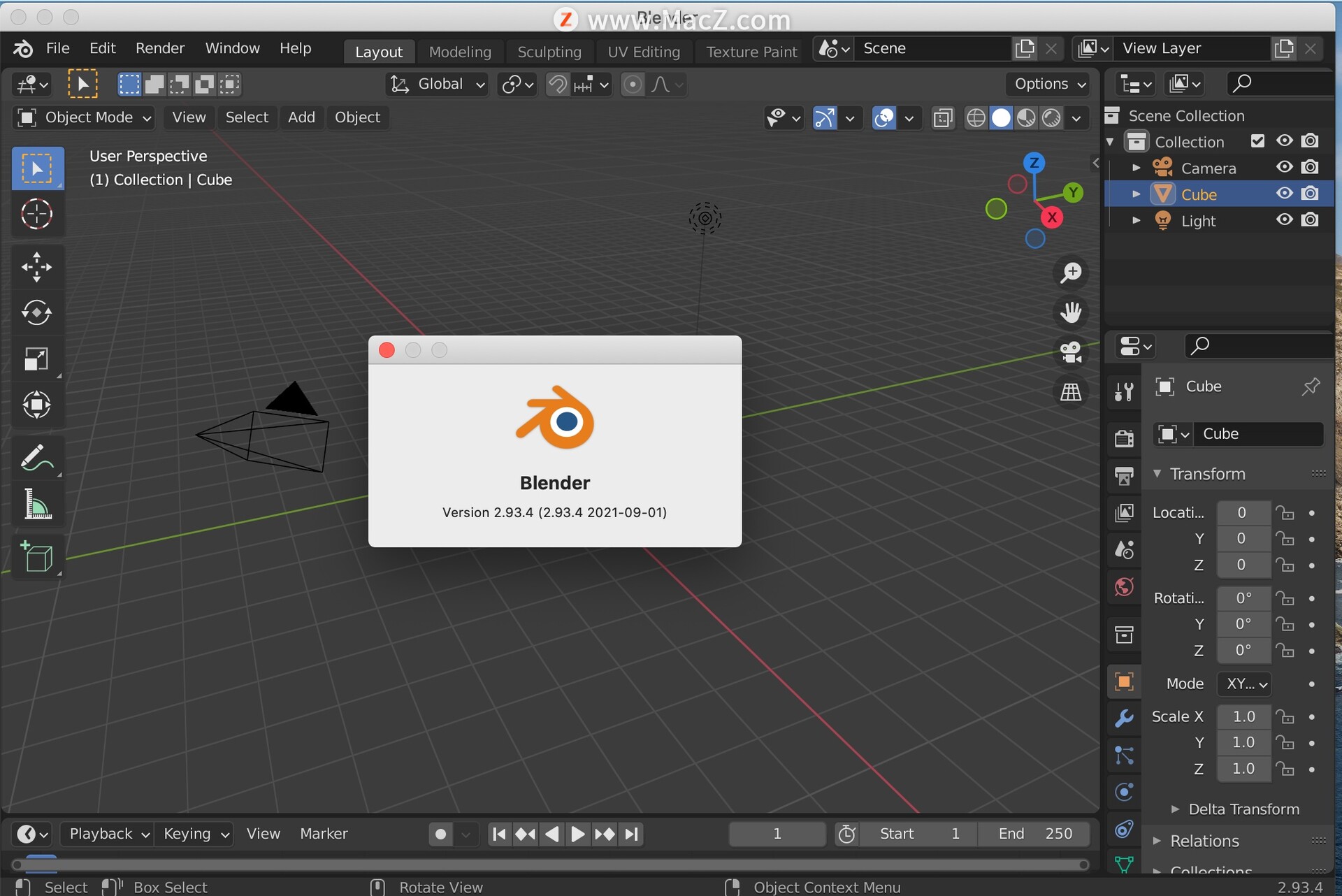The height and width of the screenshot is (896, 1342).
Task: Select the Transform tool
Action: 37,405
